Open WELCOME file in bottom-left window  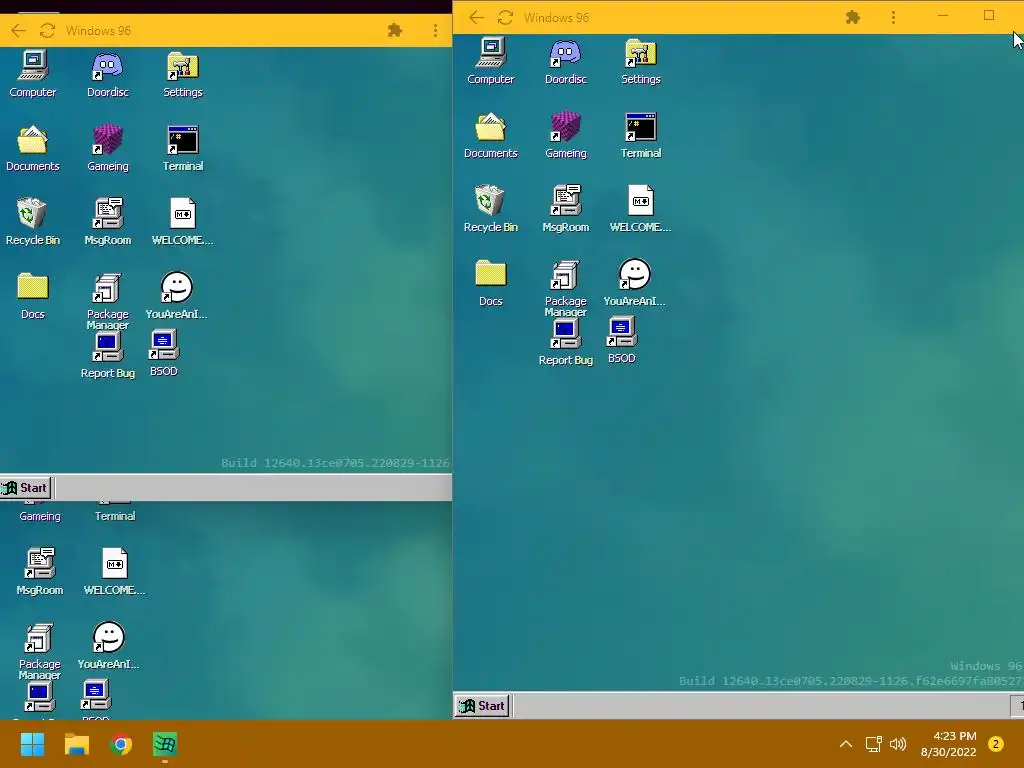(115, 571)
